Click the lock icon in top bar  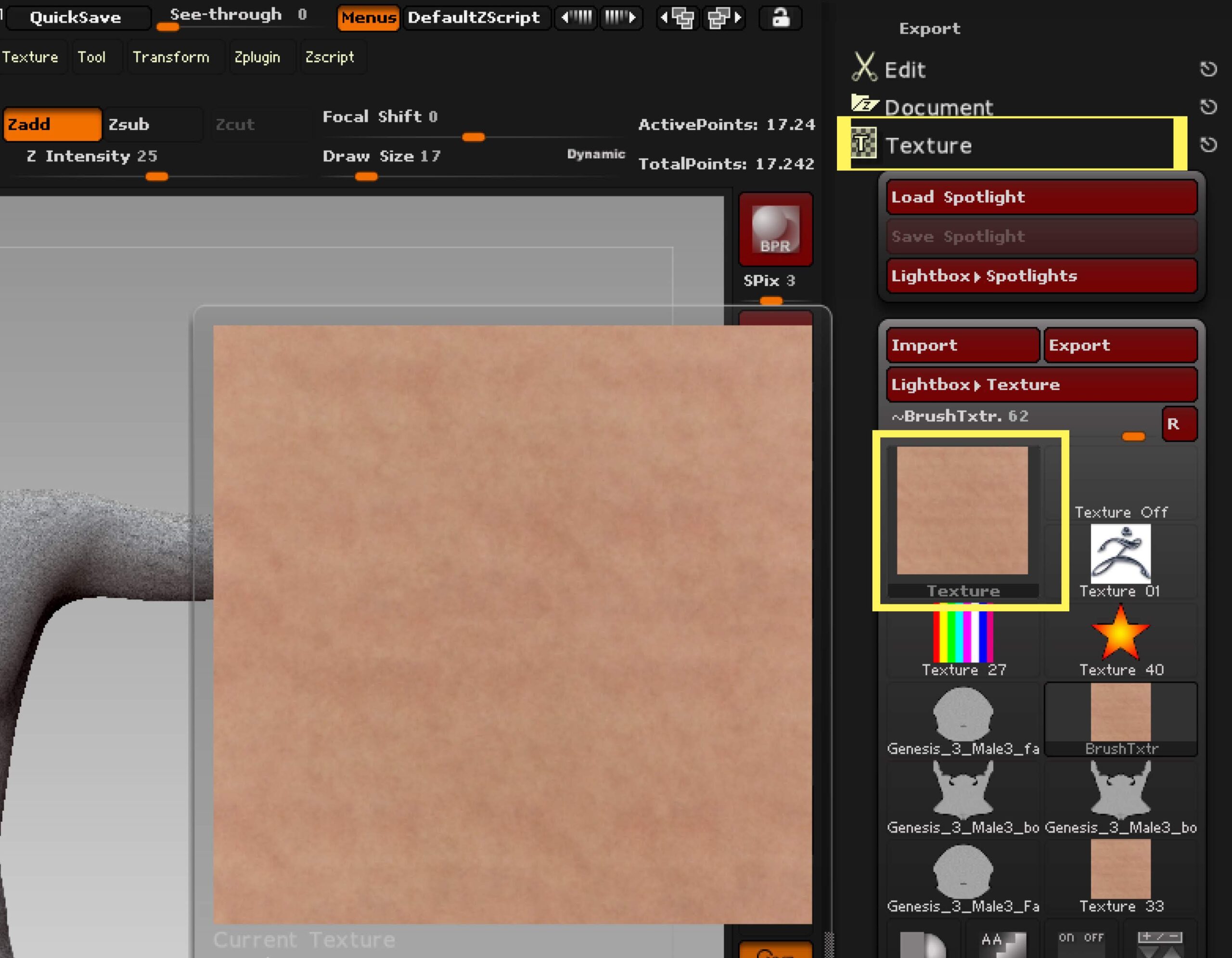click(x=780, y=17)
